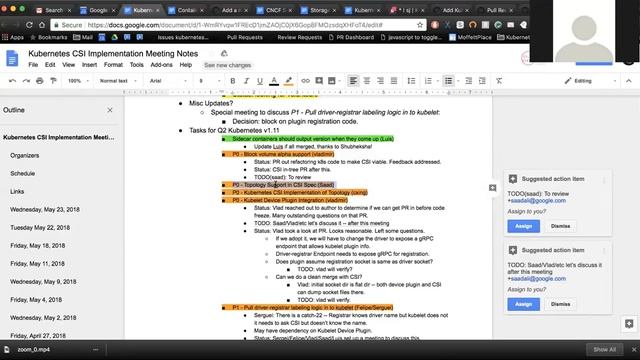This screenshot has height=360, width=640.
Task: Align text left
Action: coord(353,81)
